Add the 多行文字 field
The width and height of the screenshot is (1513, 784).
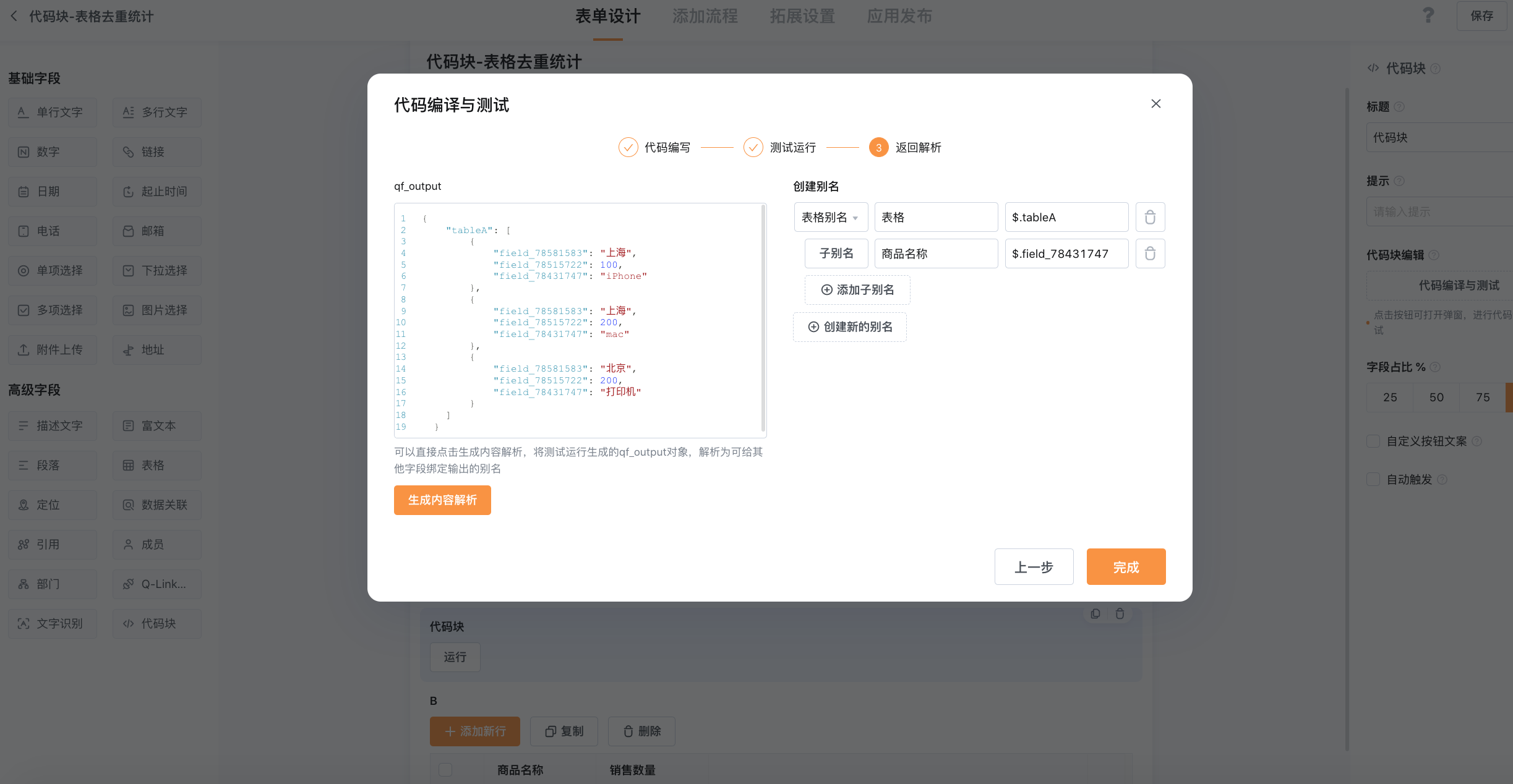coord(157,112)
